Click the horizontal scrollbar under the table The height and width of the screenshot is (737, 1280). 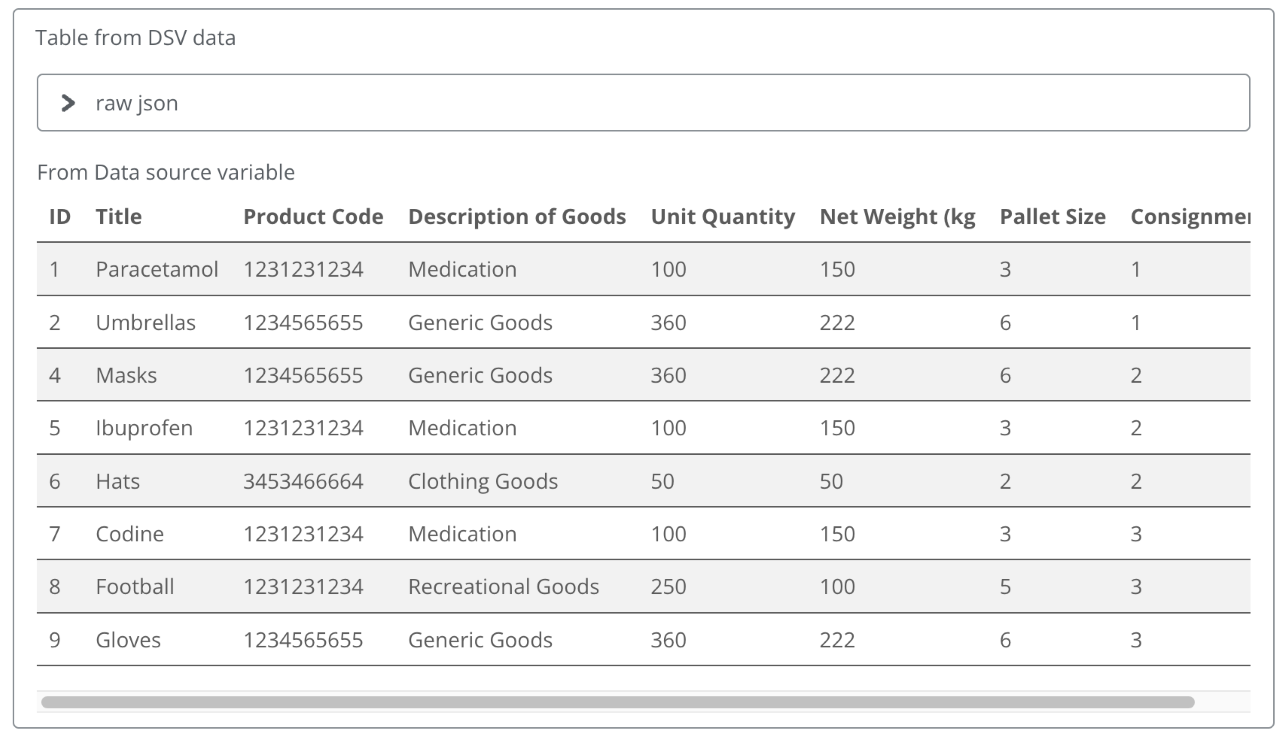[x=617, y=702]
